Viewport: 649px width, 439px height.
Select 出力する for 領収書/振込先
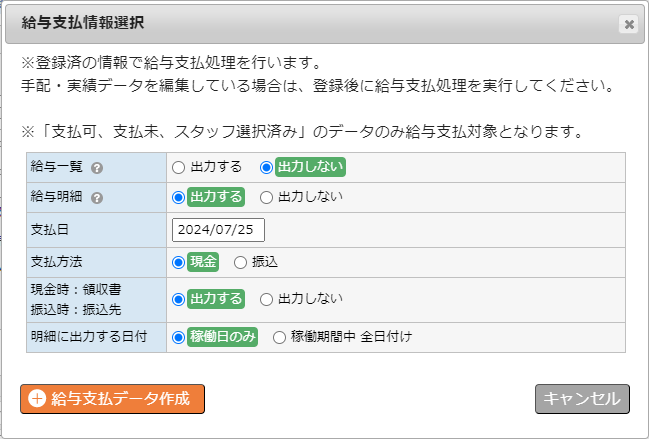point(178,300)
